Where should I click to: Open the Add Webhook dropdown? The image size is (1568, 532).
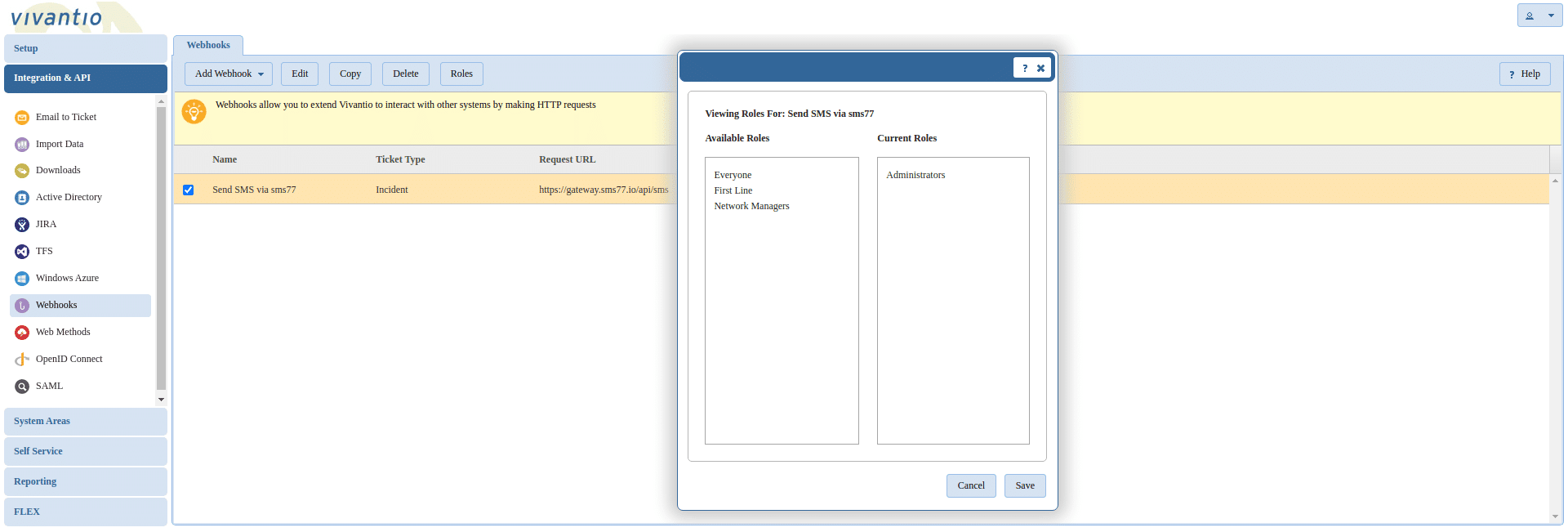point(229,74)
